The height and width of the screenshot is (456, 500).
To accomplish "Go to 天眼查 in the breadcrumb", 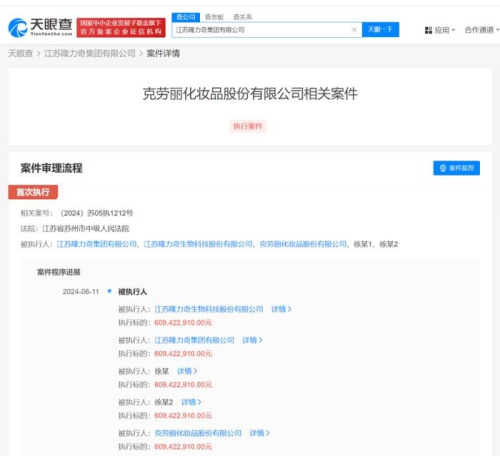I will click(x=20, y=53).
